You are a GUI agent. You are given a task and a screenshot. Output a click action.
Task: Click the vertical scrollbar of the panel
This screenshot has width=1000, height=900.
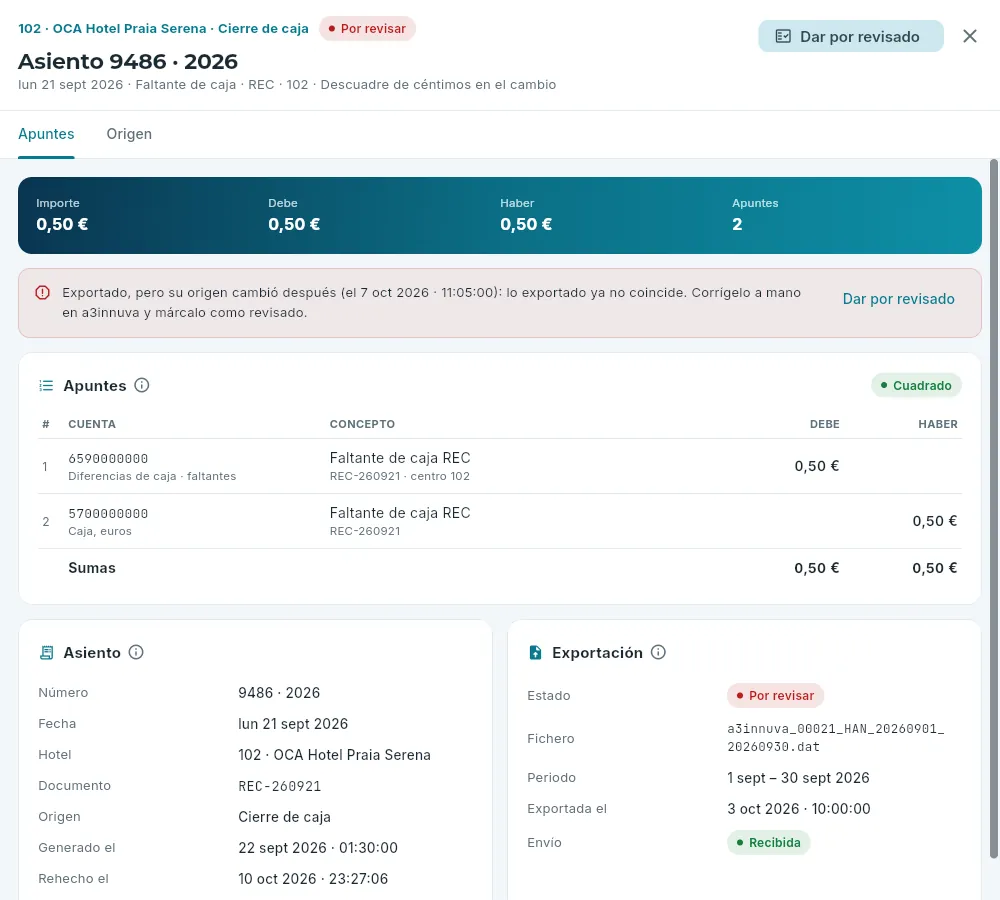[x=993, y=509]
